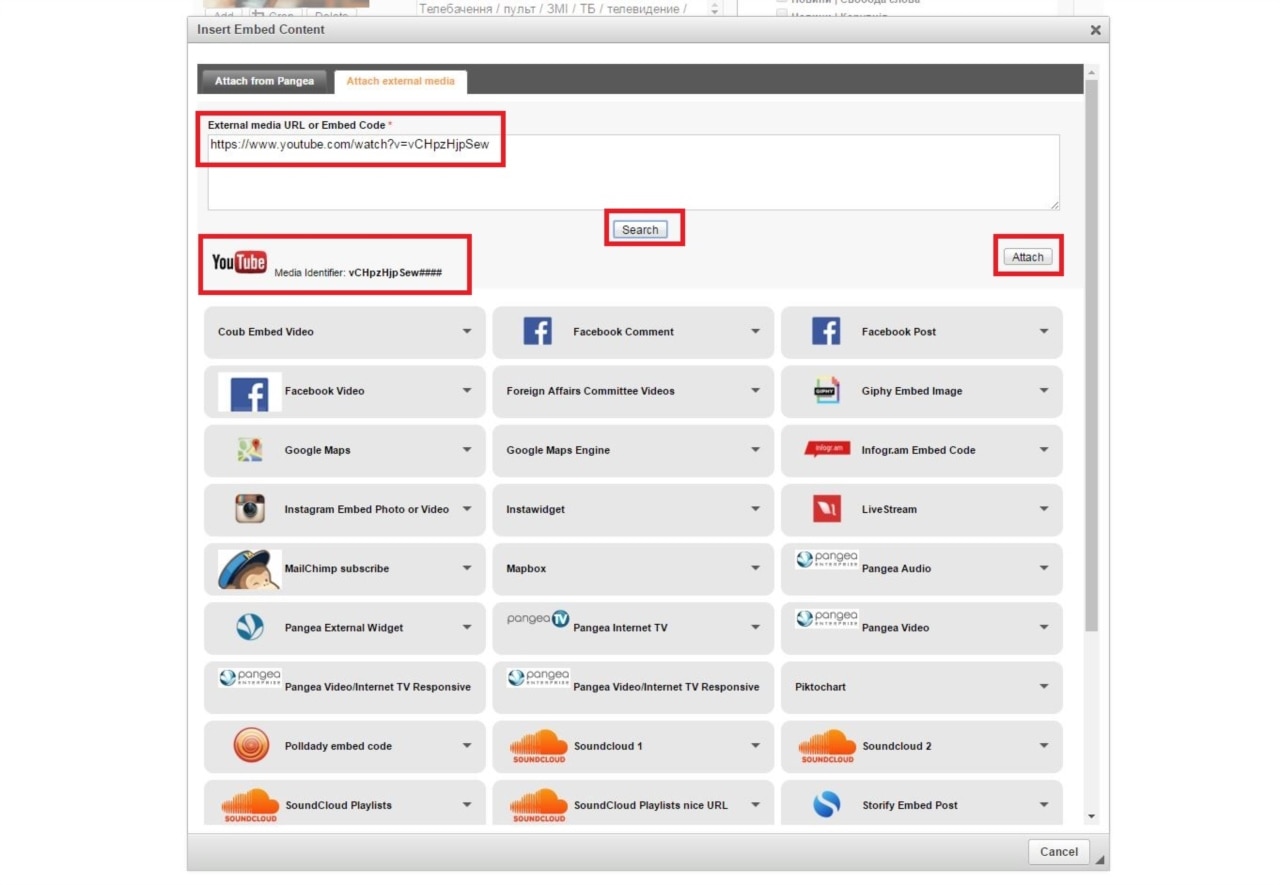Click the Instagram camera icon
Viewport: 1280px width, 885px height.
pos(250,509)
